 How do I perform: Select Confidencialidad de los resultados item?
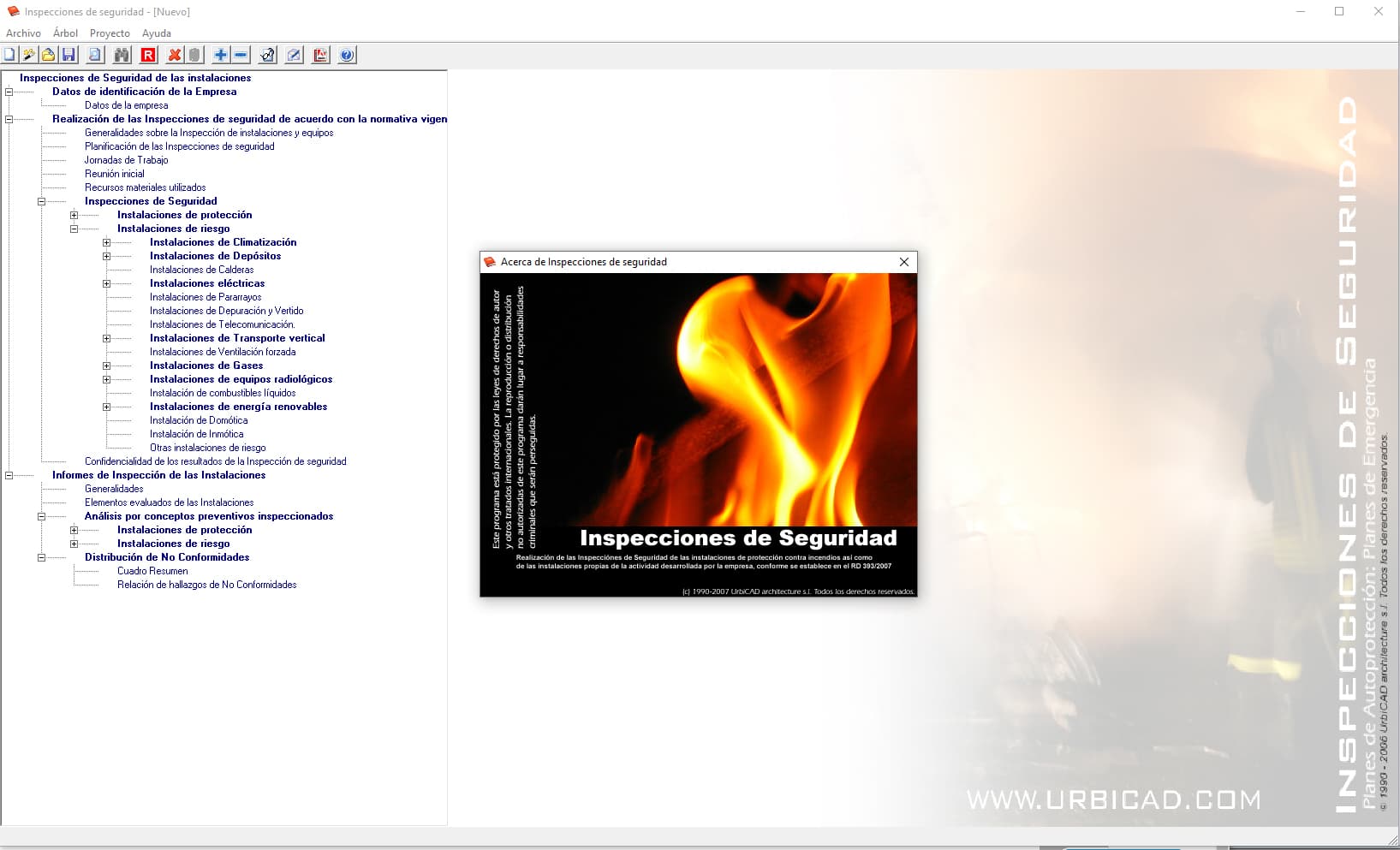click(215, 461)
